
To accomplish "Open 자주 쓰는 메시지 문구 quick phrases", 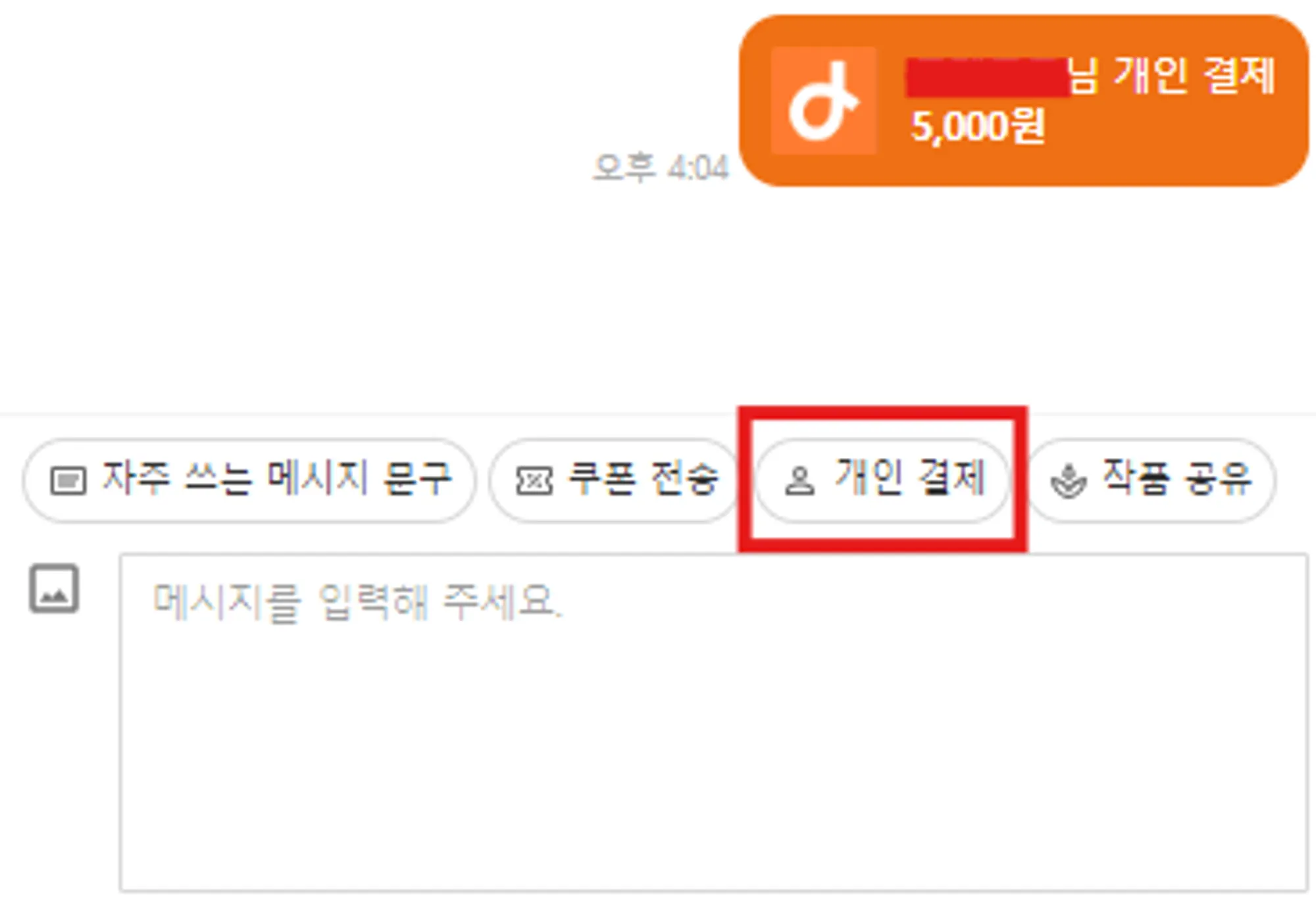I will click(x=249, y=480).
